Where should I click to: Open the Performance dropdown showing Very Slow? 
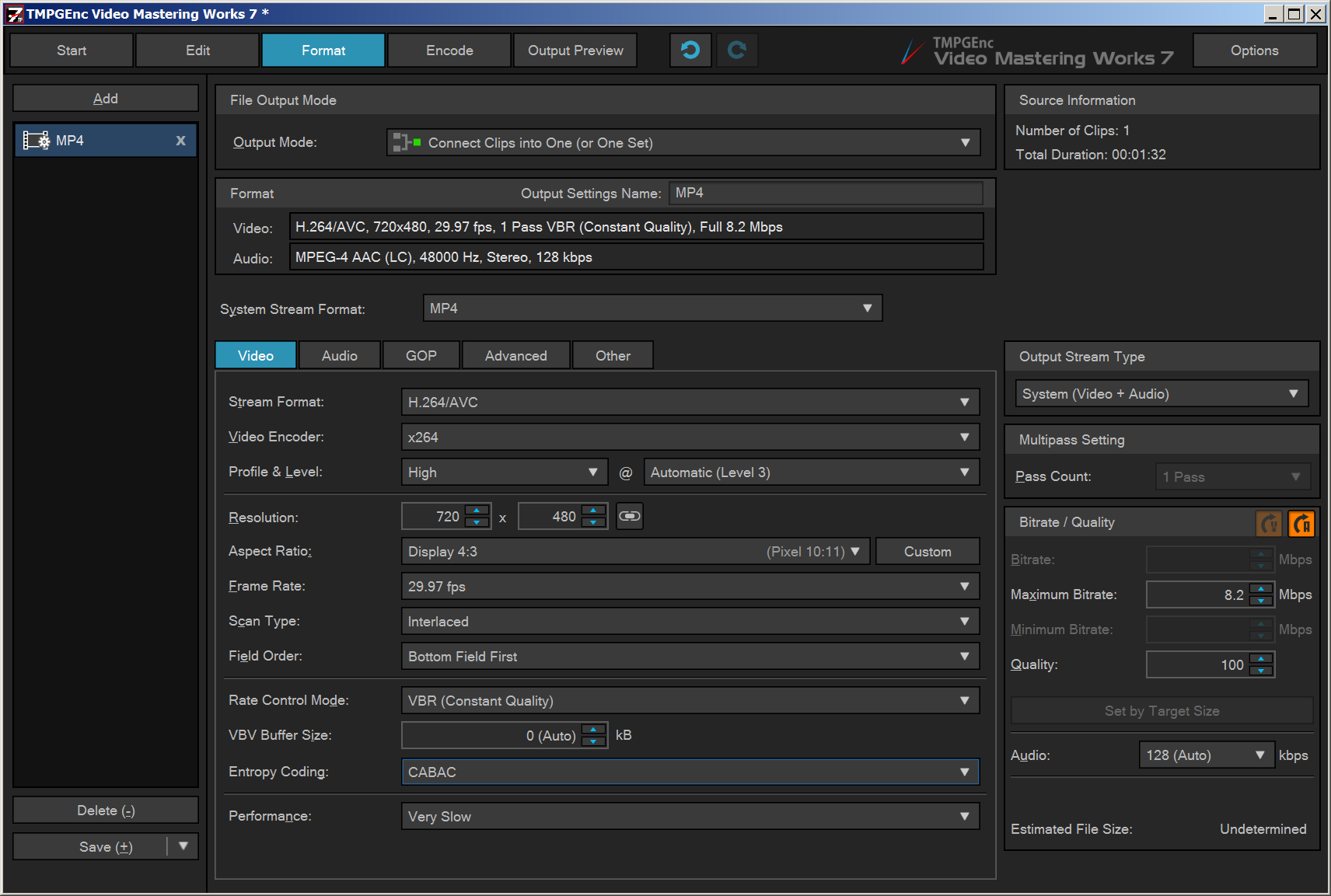(x=690, y=817)
